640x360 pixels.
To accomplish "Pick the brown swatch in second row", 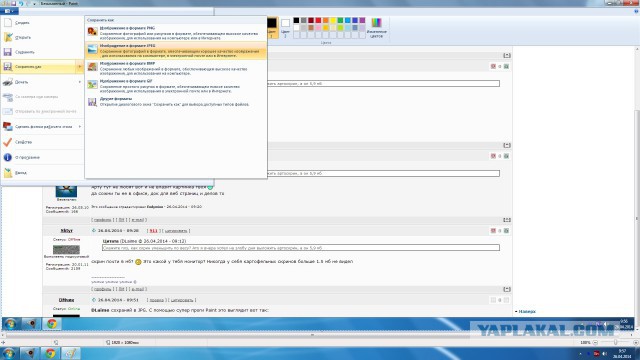I will [311, 28].
